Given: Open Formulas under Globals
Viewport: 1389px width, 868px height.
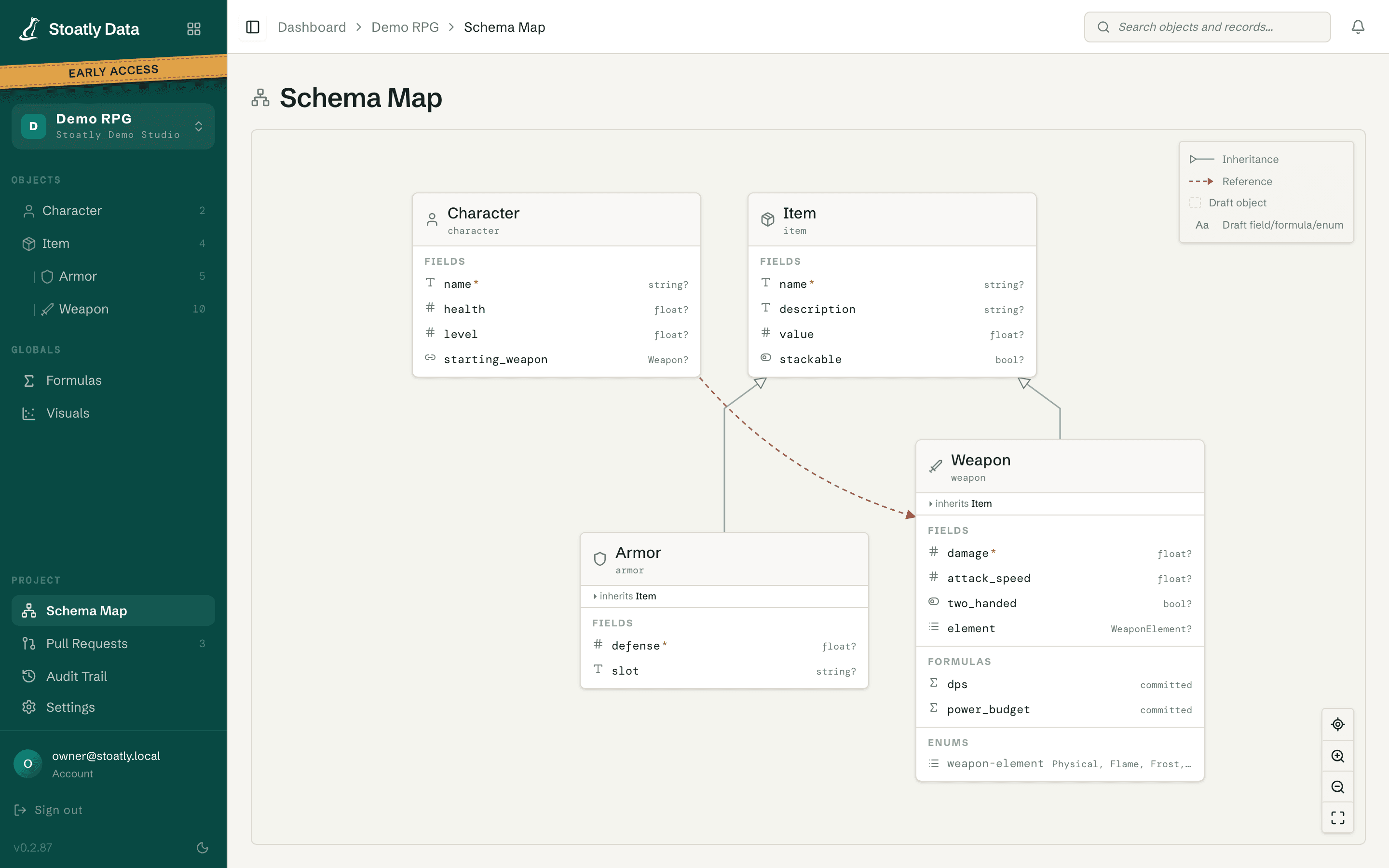Looking at the screenshot, I should click(x=113, y=380).
